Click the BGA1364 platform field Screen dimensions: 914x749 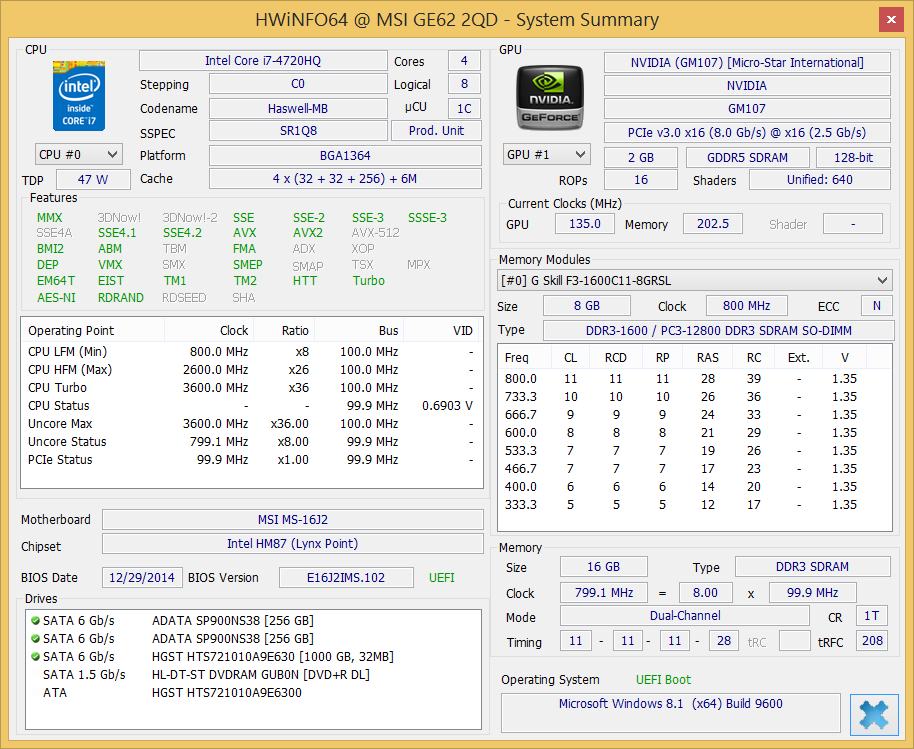coord(345,156)
